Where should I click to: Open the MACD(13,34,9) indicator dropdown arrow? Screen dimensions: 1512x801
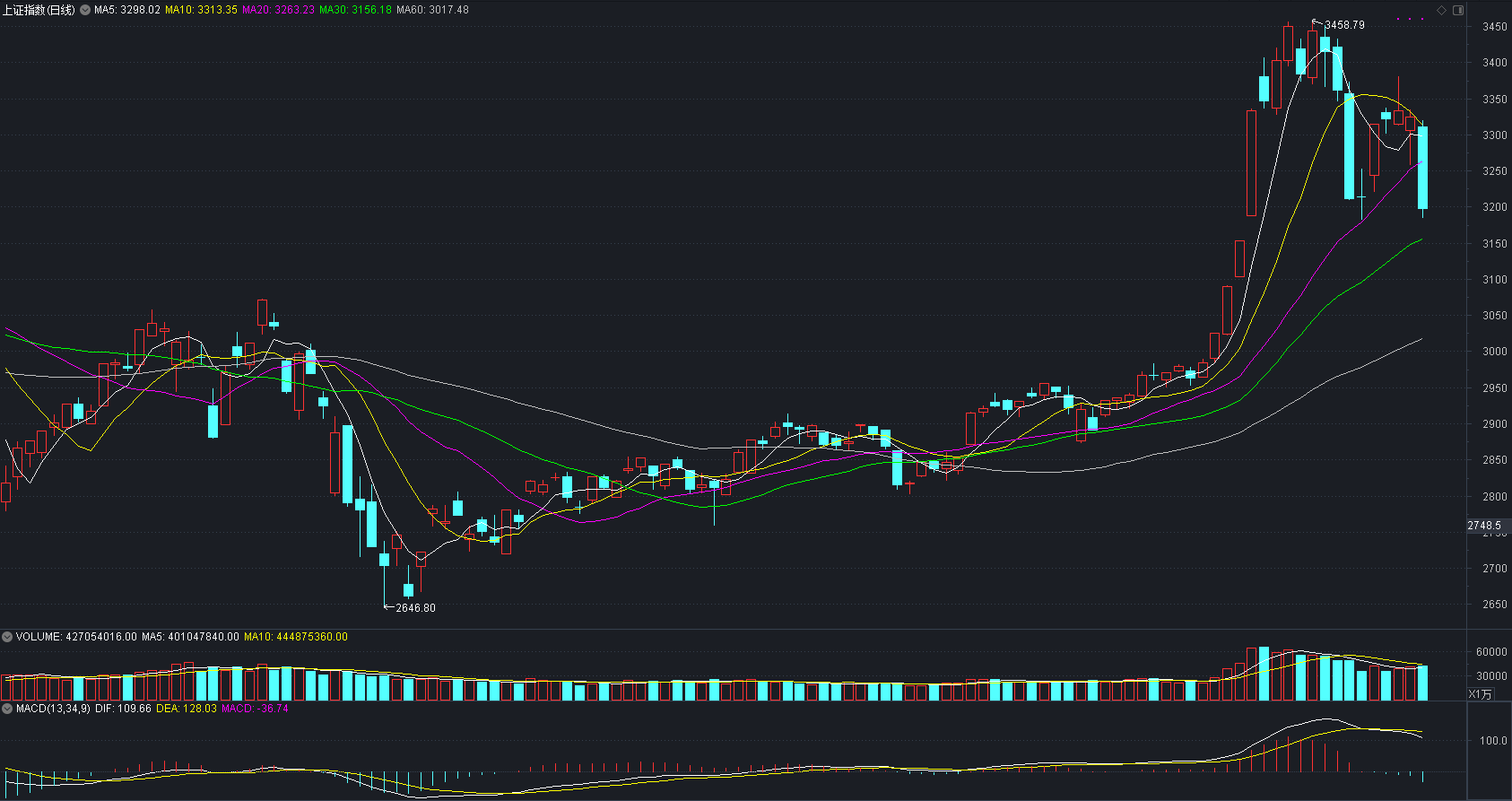7,709
